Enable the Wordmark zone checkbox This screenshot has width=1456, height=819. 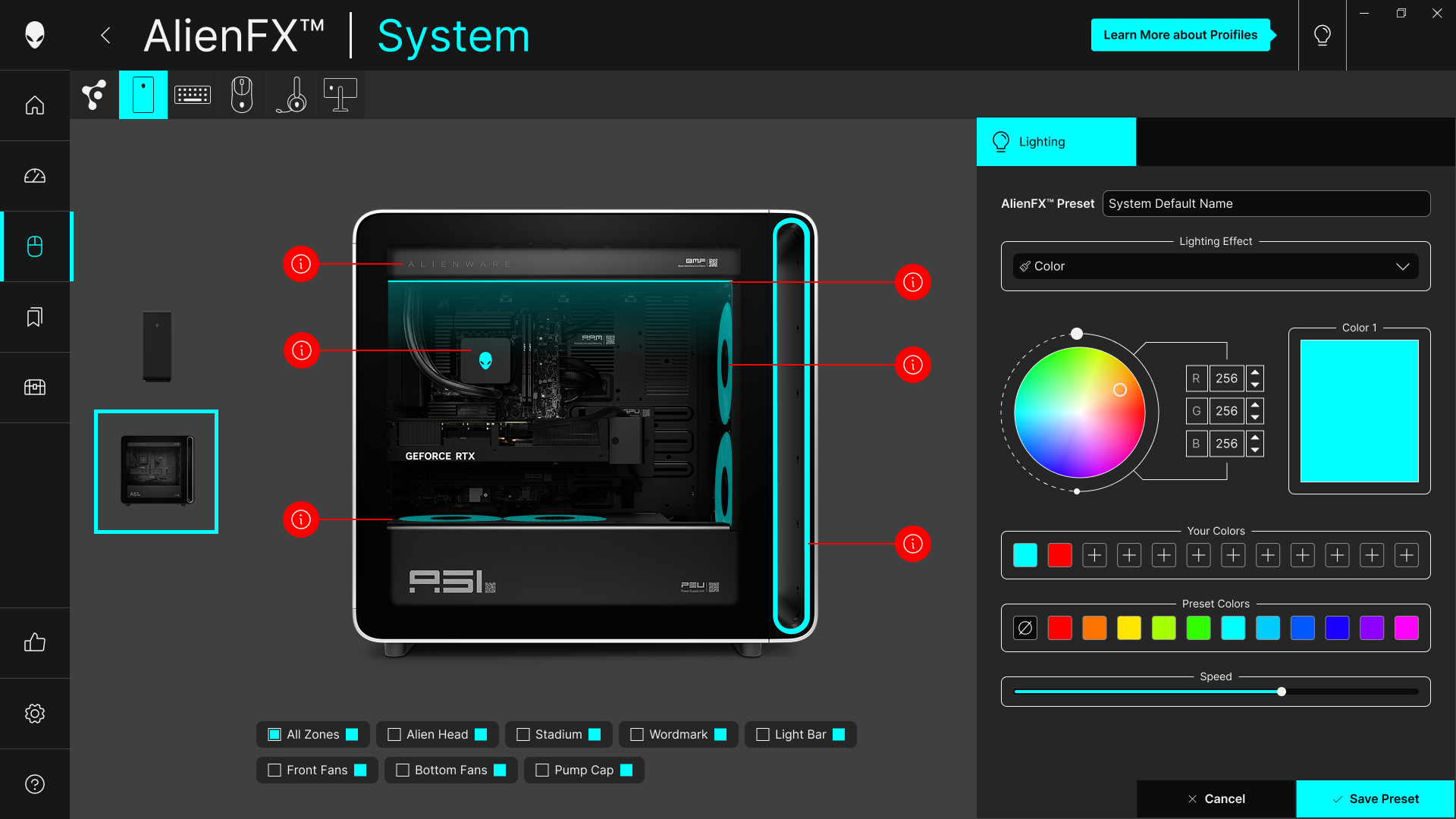tap(637, 734)
